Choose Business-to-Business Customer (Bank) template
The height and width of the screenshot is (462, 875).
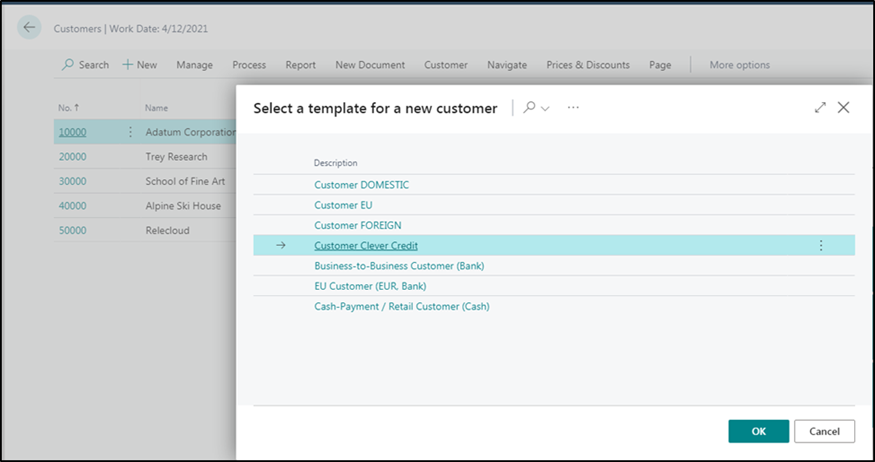tap(399, 266)
